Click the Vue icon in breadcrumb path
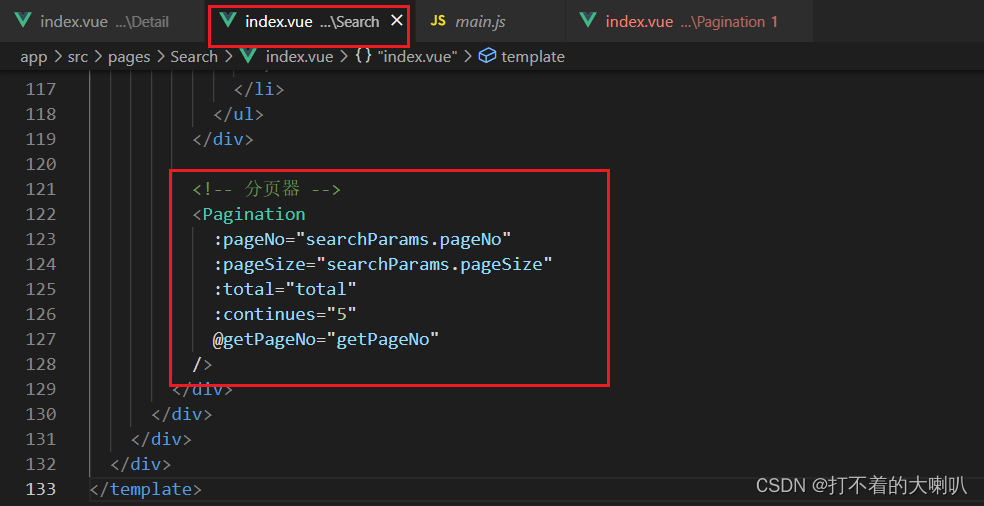Screen dimensions: 984x506 click(248, 57)
